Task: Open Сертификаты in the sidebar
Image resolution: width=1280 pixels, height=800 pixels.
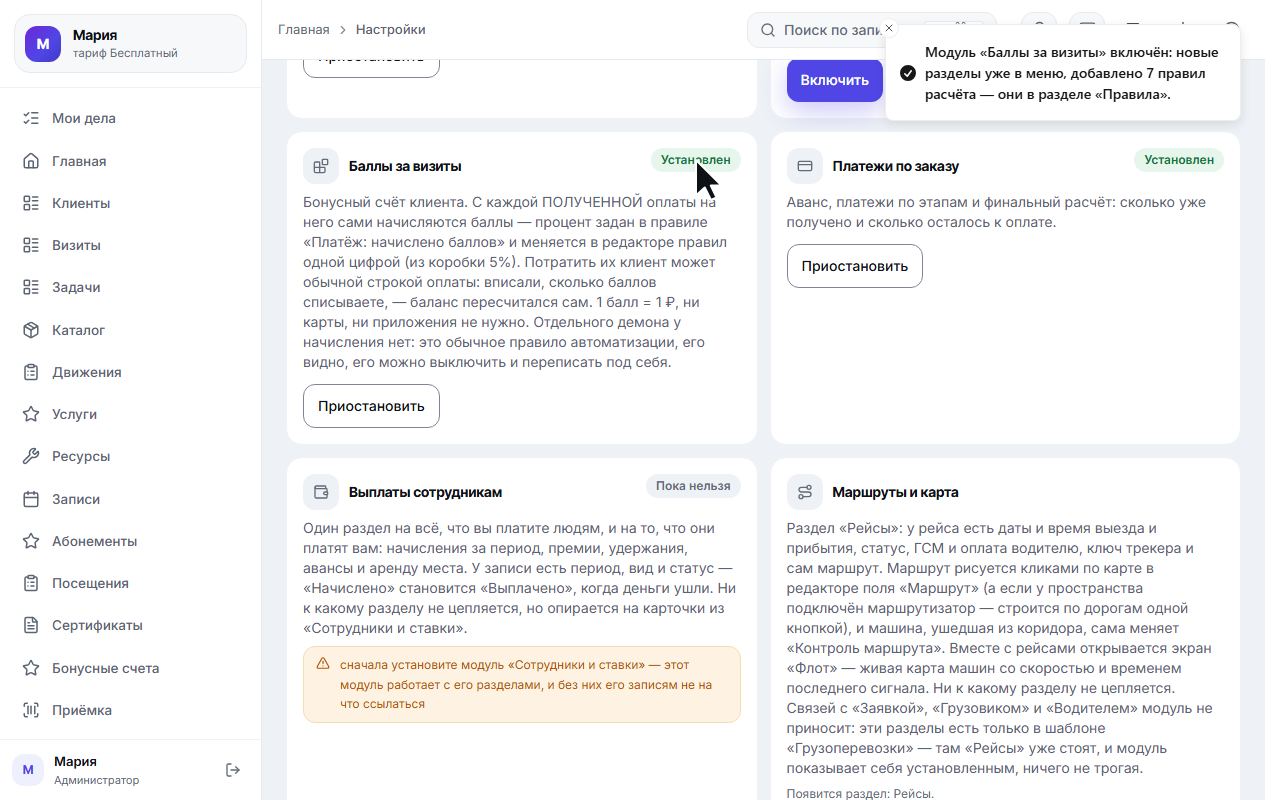Action: pos(130,625)
